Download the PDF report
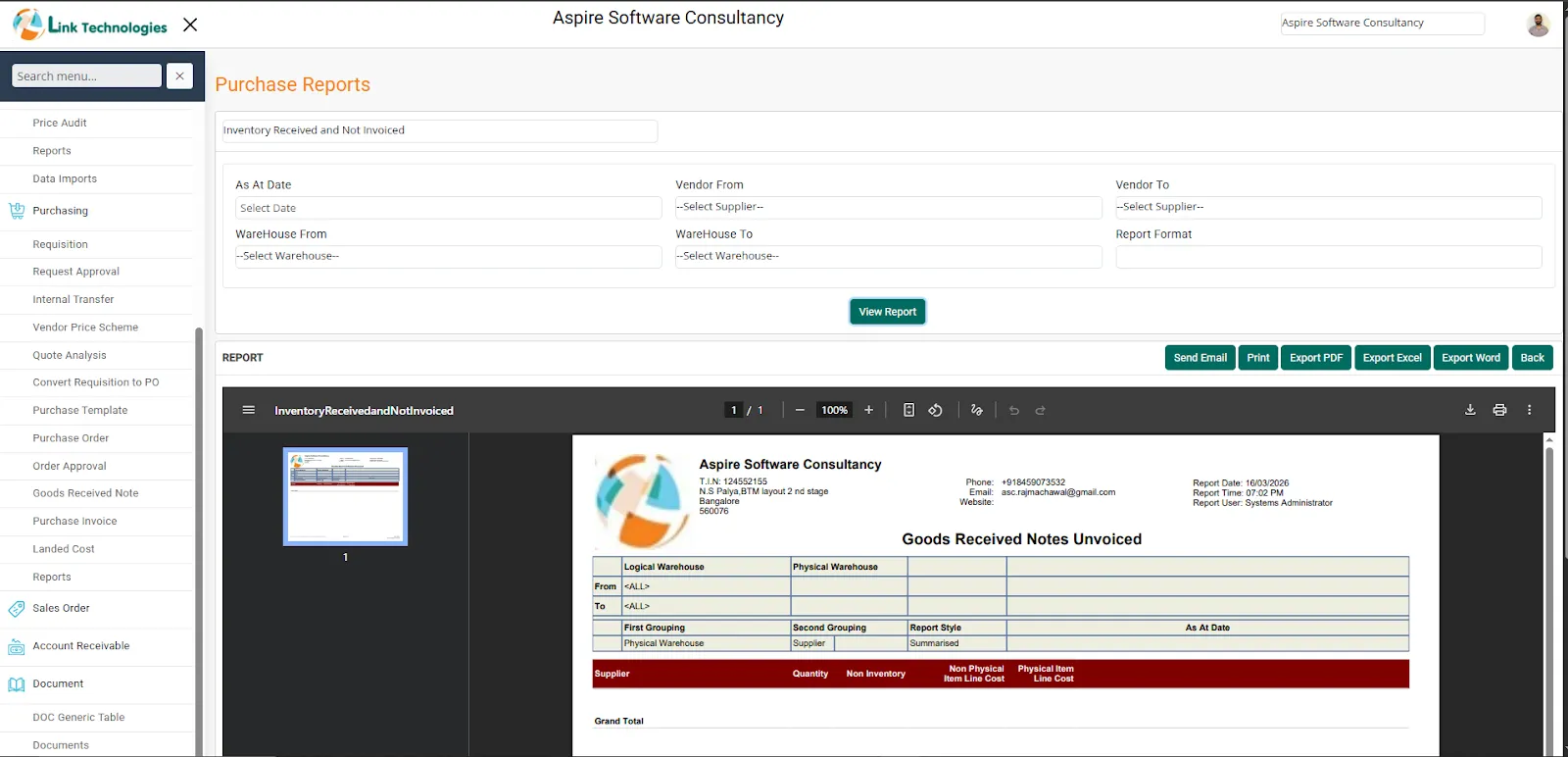The height and width of the screenshot is (757, 1568). click(1470, 410)
